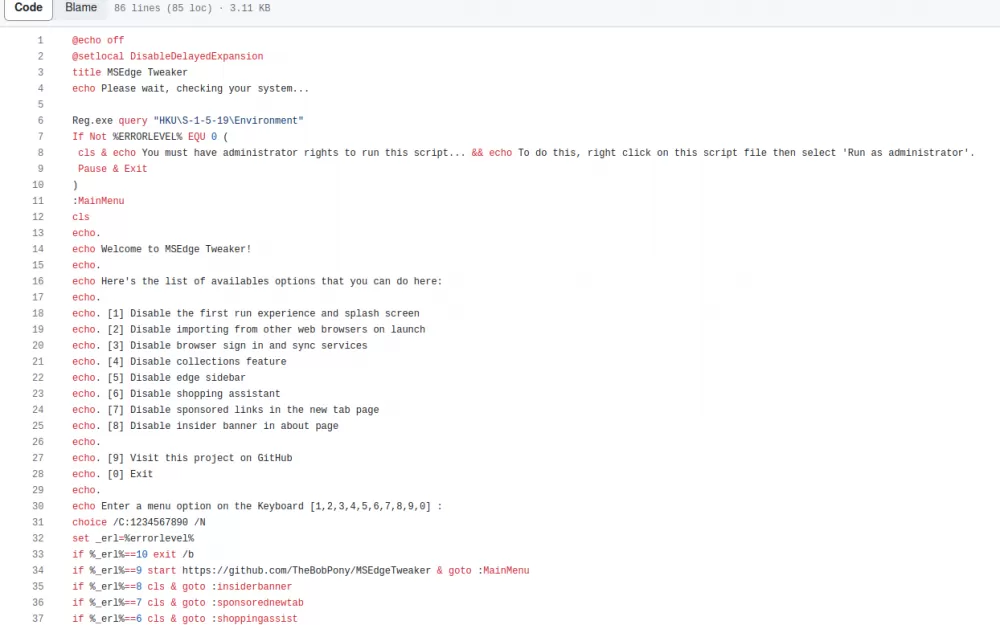The width and height of the screenshot is (1000, 625).
Task: Click 'set _erl=%errorlevel%' line
Action: click(x=133, y=538)
